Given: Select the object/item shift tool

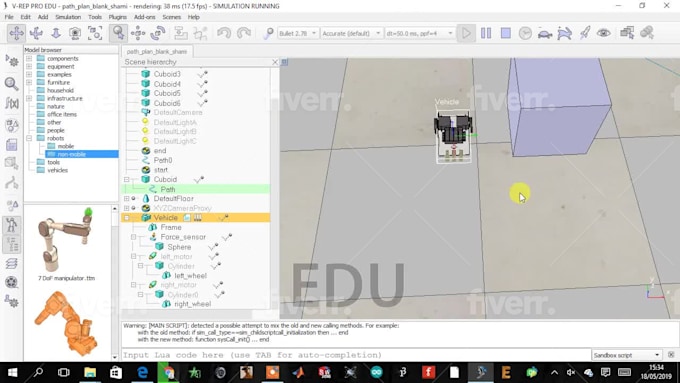Looking at the screenshot, I should tap(138, 33).
